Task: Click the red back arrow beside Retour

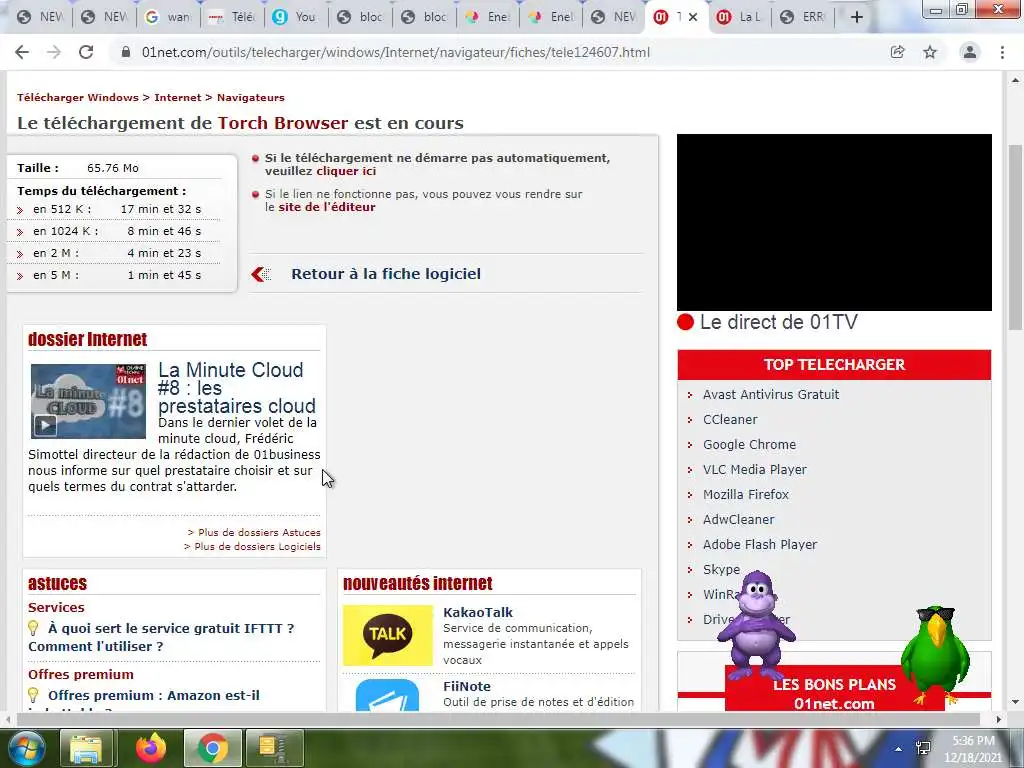Action: (x=261, y=274)
